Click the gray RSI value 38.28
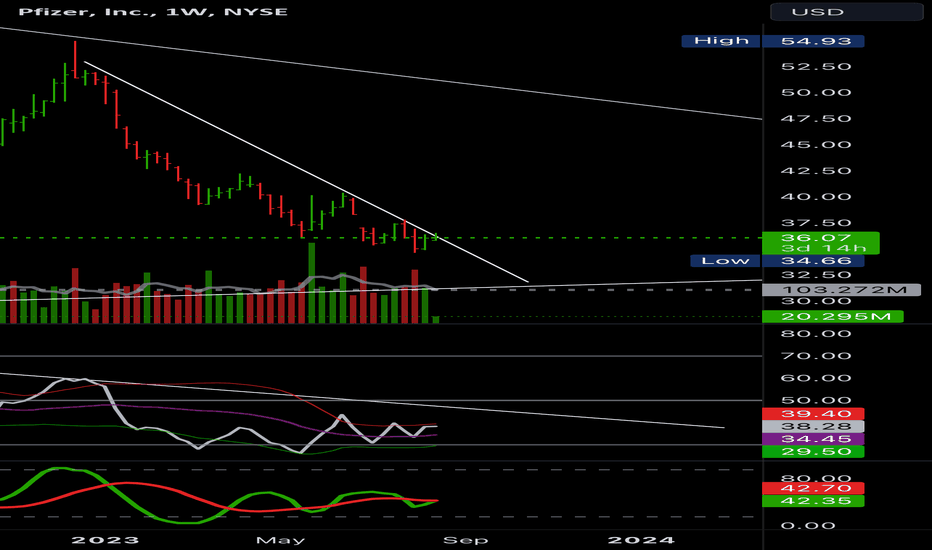This screenshot has width=932, height=550. click(x=813, y=426)
